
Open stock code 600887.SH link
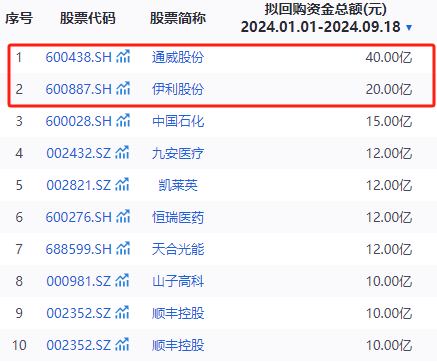79,89
